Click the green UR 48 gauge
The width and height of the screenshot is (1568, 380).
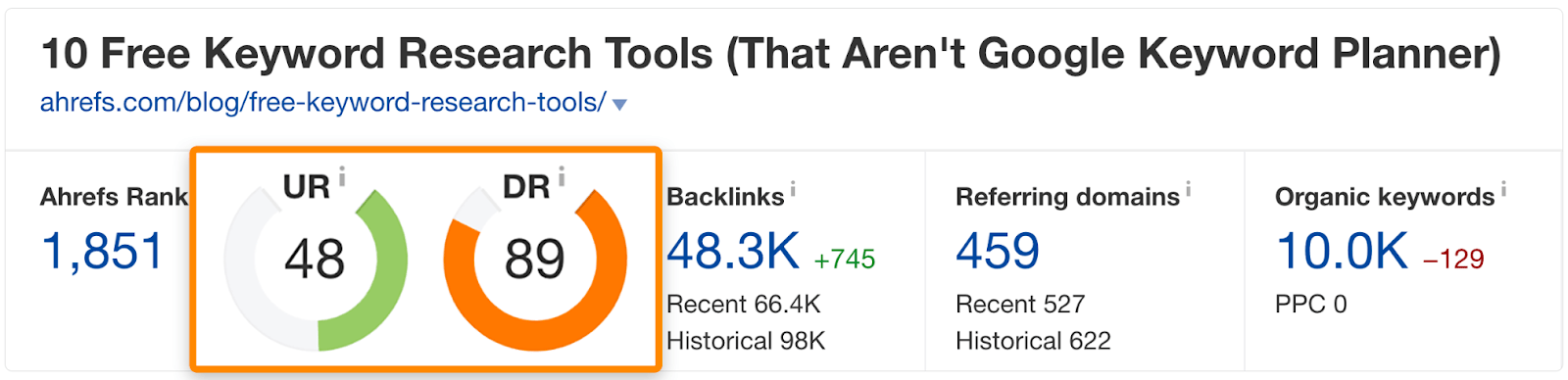point(316,260)
